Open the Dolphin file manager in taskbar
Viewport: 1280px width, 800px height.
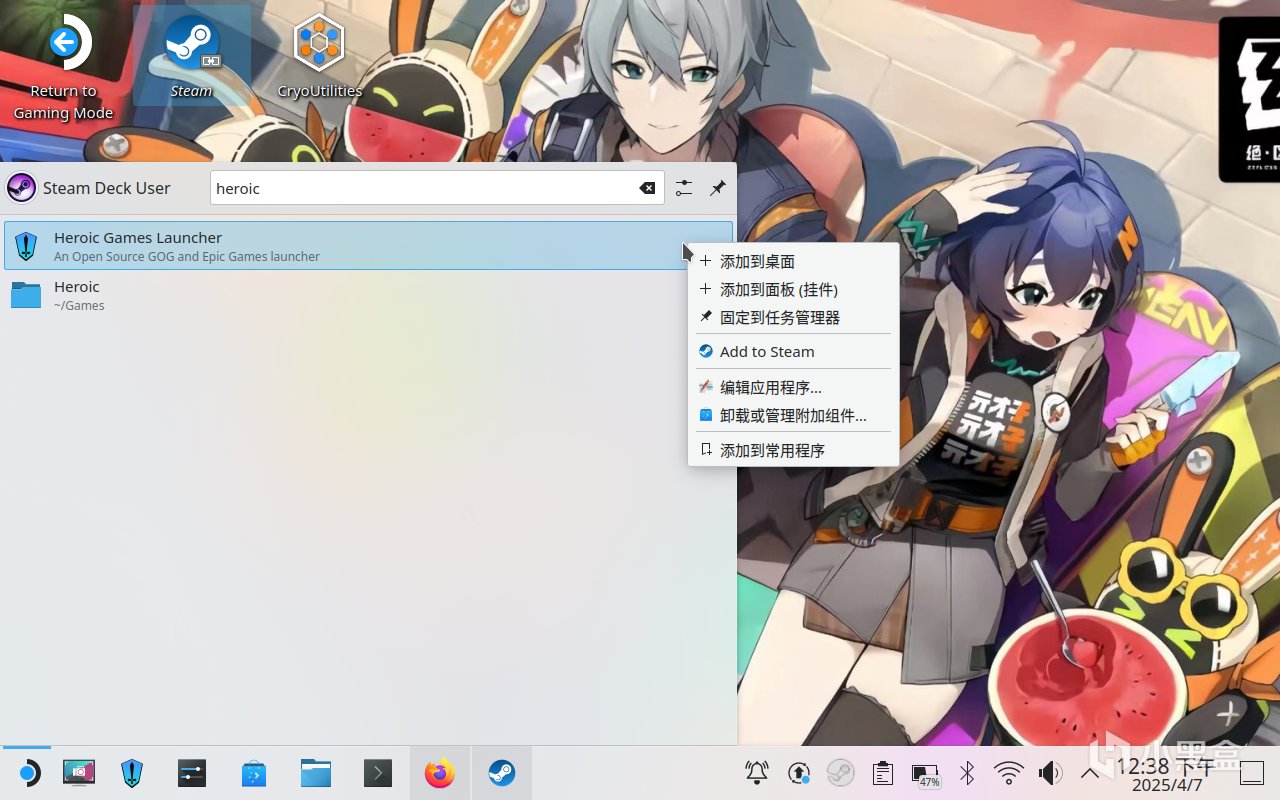point(315,773)
